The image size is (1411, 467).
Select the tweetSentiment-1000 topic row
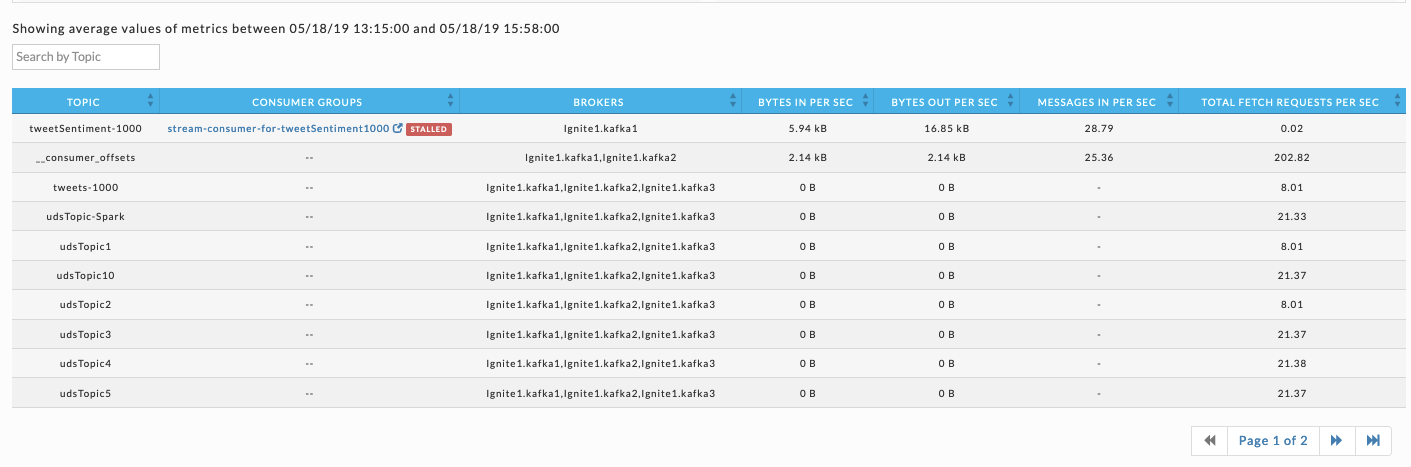click(x=85, y=129)
